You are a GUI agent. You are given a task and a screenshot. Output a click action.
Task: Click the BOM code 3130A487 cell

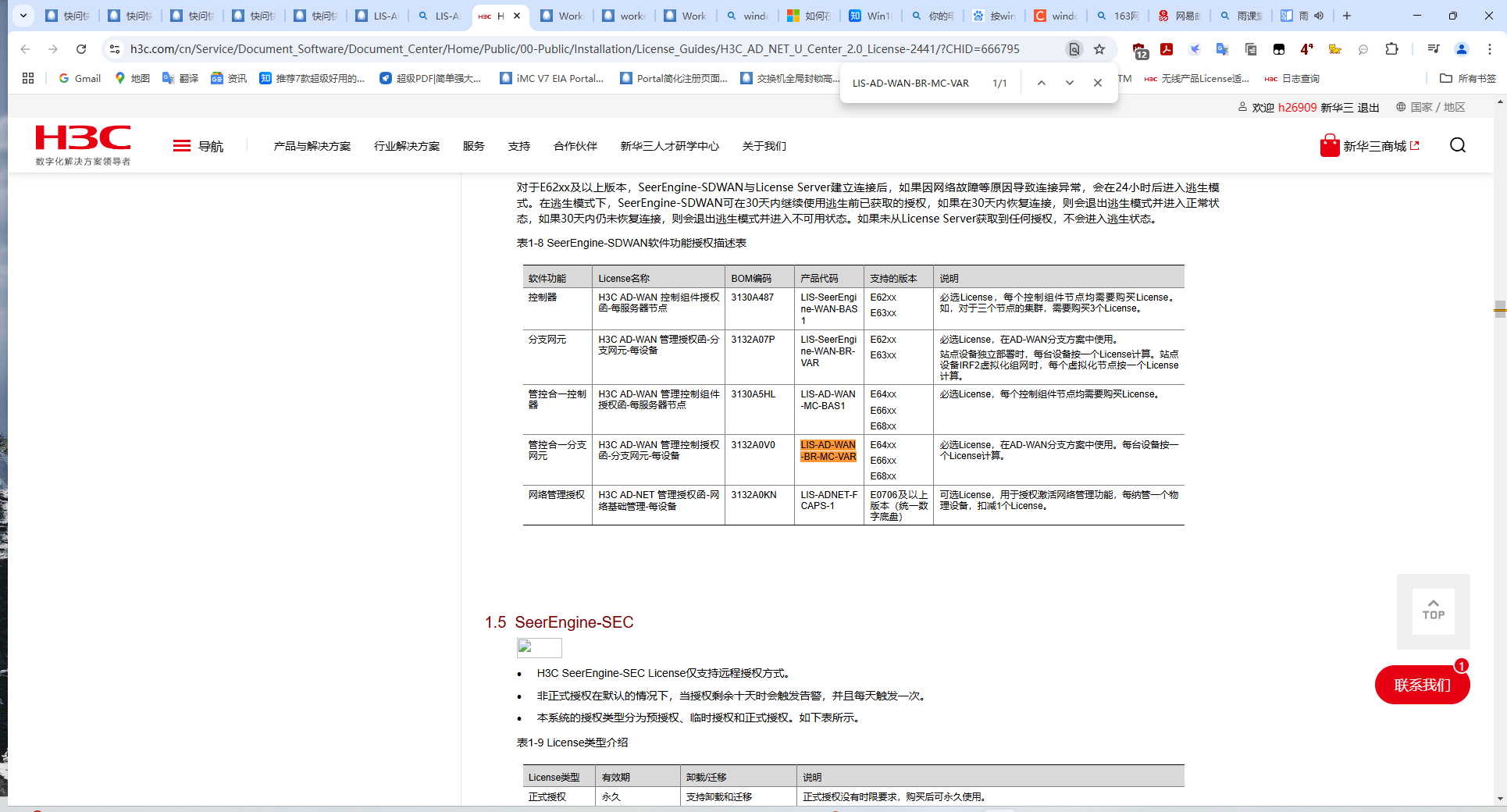tap(752, 297)
